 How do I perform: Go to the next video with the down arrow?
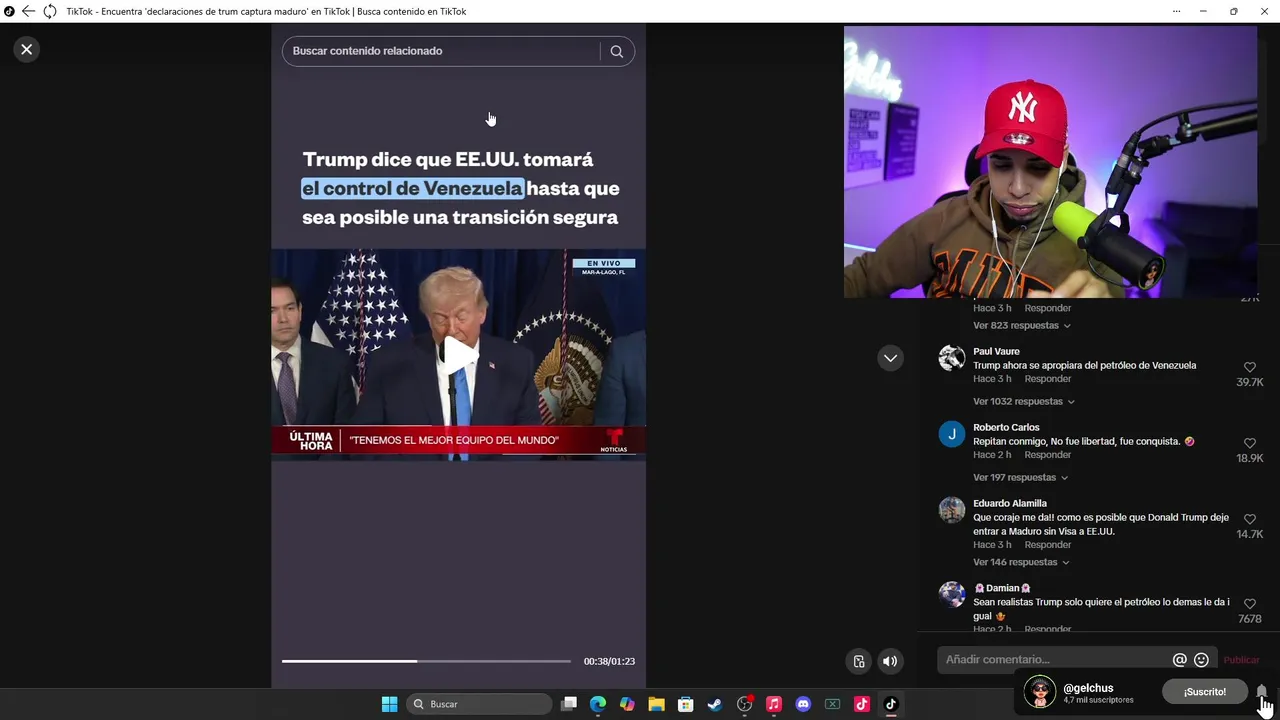[890, 358]
